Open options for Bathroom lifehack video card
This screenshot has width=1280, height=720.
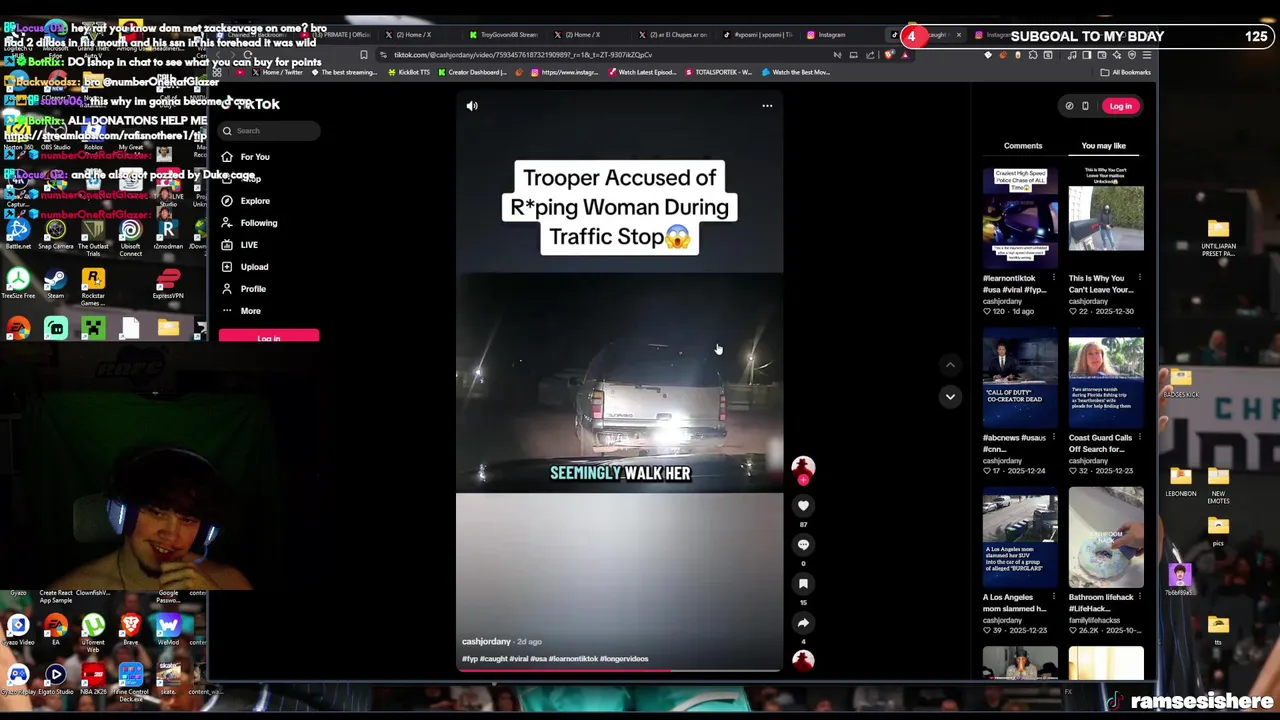click(1139, 597)
